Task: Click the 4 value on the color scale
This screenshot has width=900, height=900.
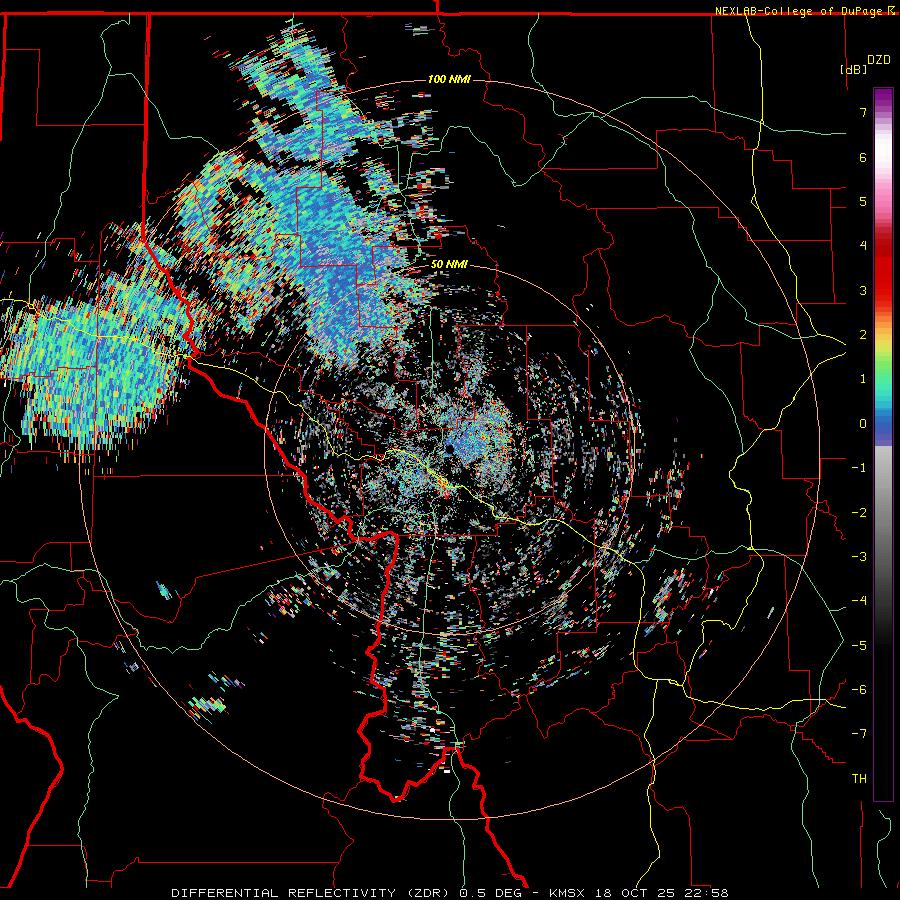Action: coord(863,246)
